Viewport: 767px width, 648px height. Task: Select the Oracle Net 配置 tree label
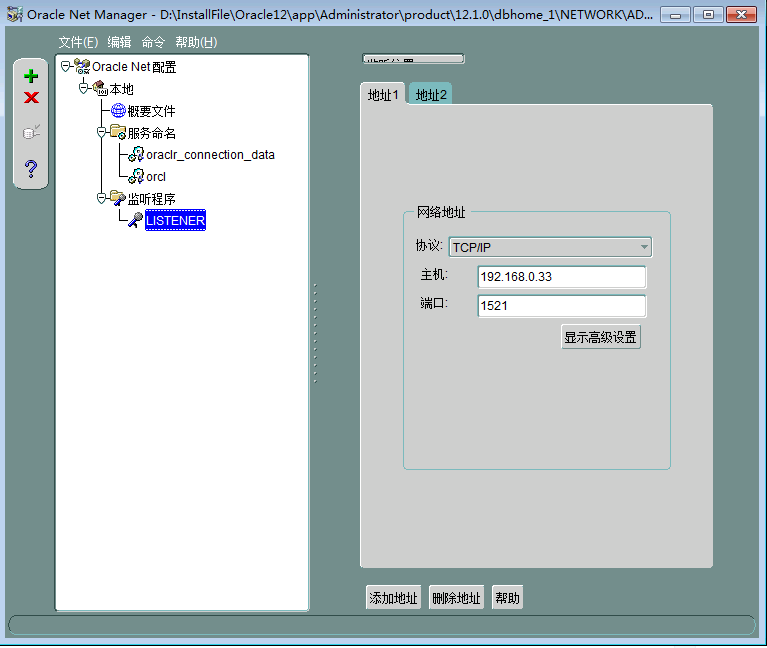pos(134,67)
